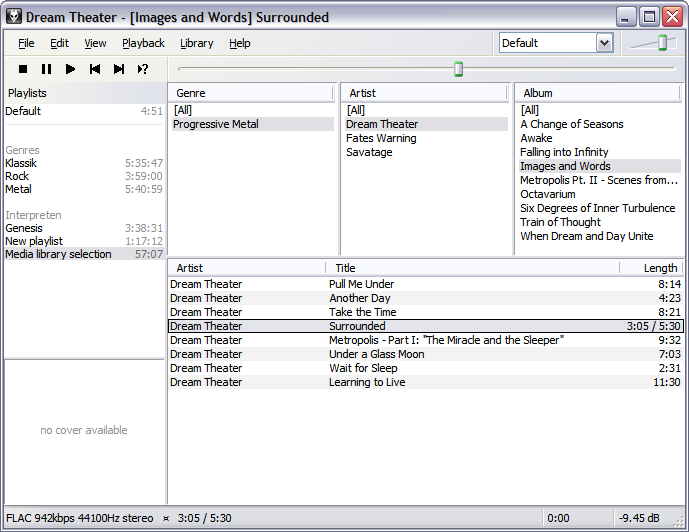The height and width of the screenshot is (532, 689).
Task: Select Fates Warning artist
Action: coord(426,138)
